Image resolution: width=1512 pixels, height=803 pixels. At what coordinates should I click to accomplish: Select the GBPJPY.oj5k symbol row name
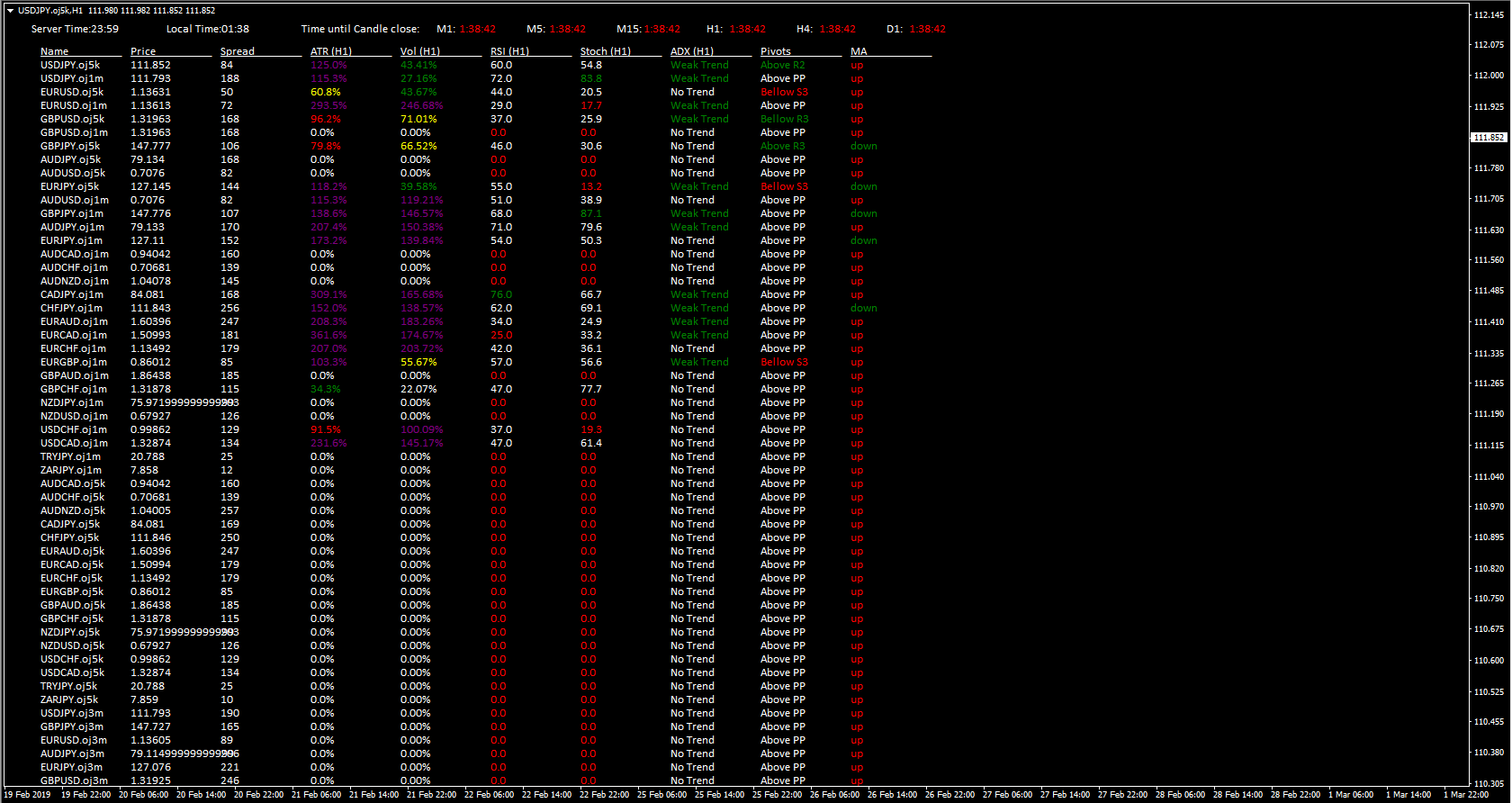[x=70, y=146]
